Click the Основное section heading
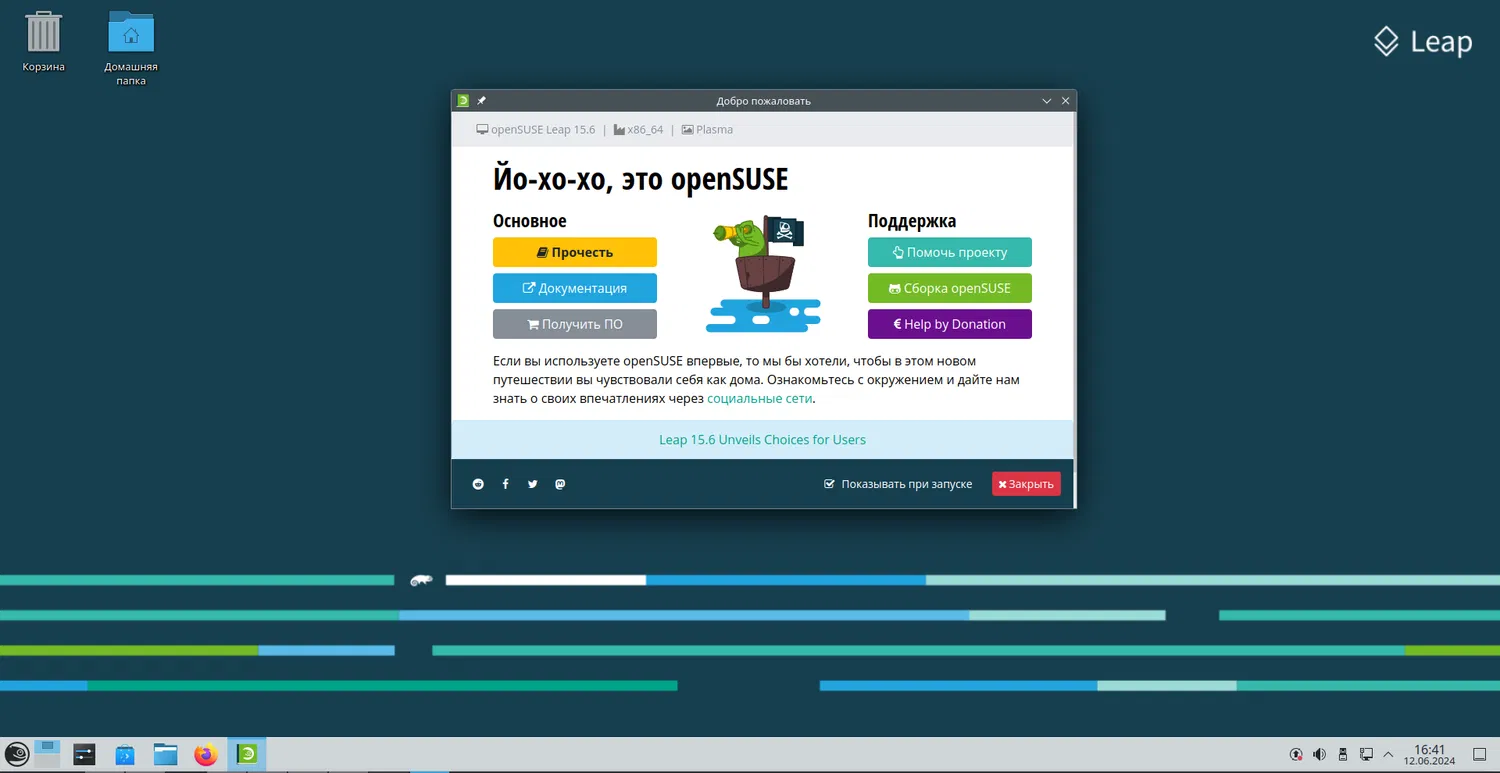The height and width of the screenshot is (773, 1500). click(530, 221)
